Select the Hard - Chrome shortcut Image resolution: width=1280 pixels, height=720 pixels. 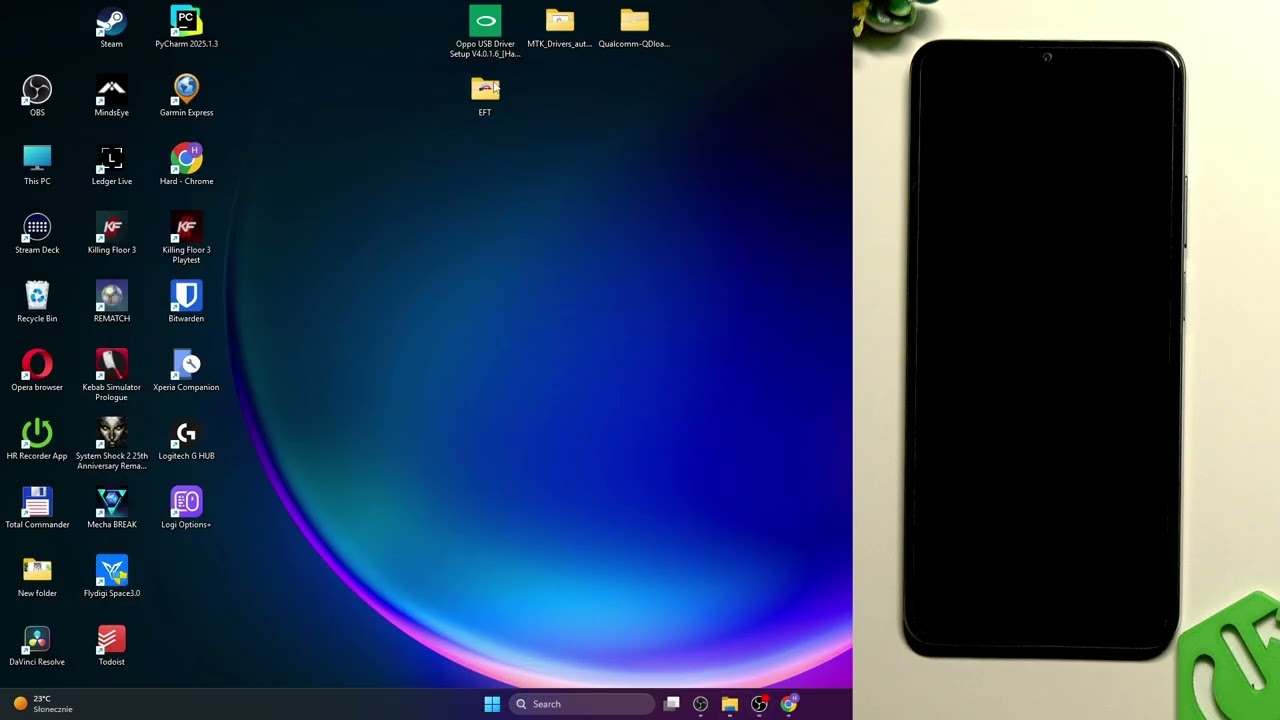pyautogui.click(x=186, y=166)
